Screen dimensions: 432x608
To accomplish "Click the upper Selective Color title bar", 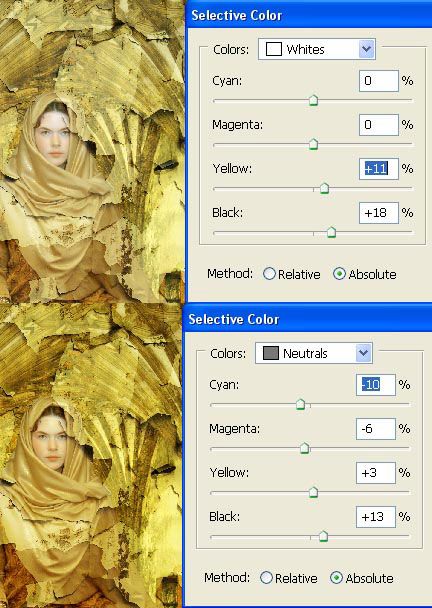I will [309, 16].
